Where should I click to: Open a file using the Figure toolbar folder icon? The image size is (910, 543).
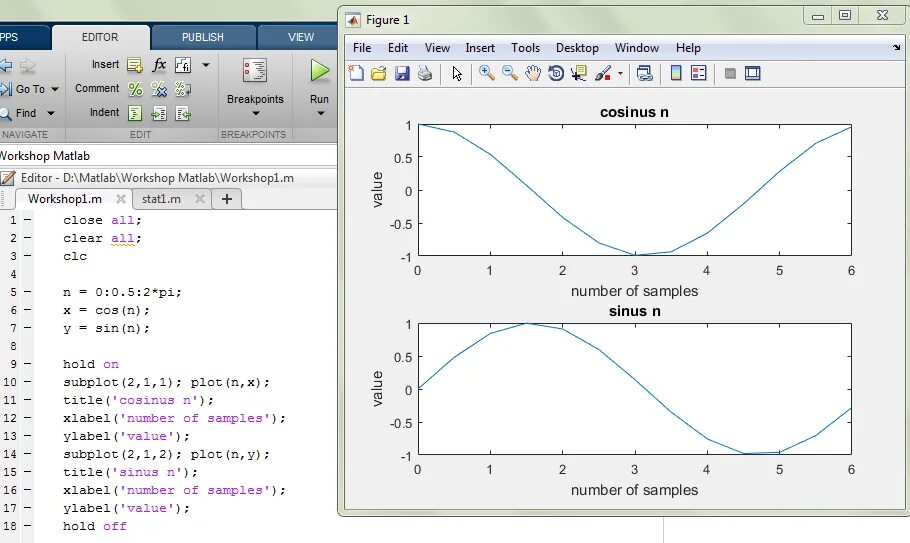coord(378,73)
